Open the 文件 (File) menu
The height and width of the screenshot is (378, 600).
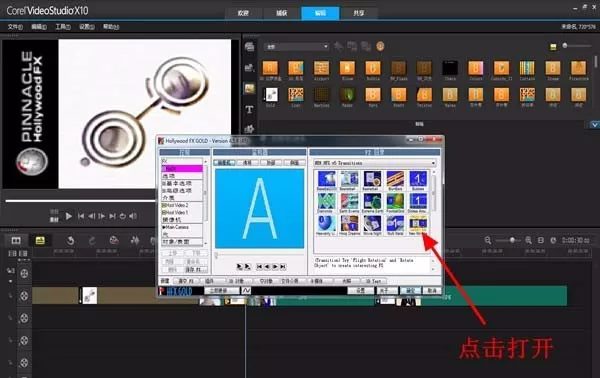15,27
